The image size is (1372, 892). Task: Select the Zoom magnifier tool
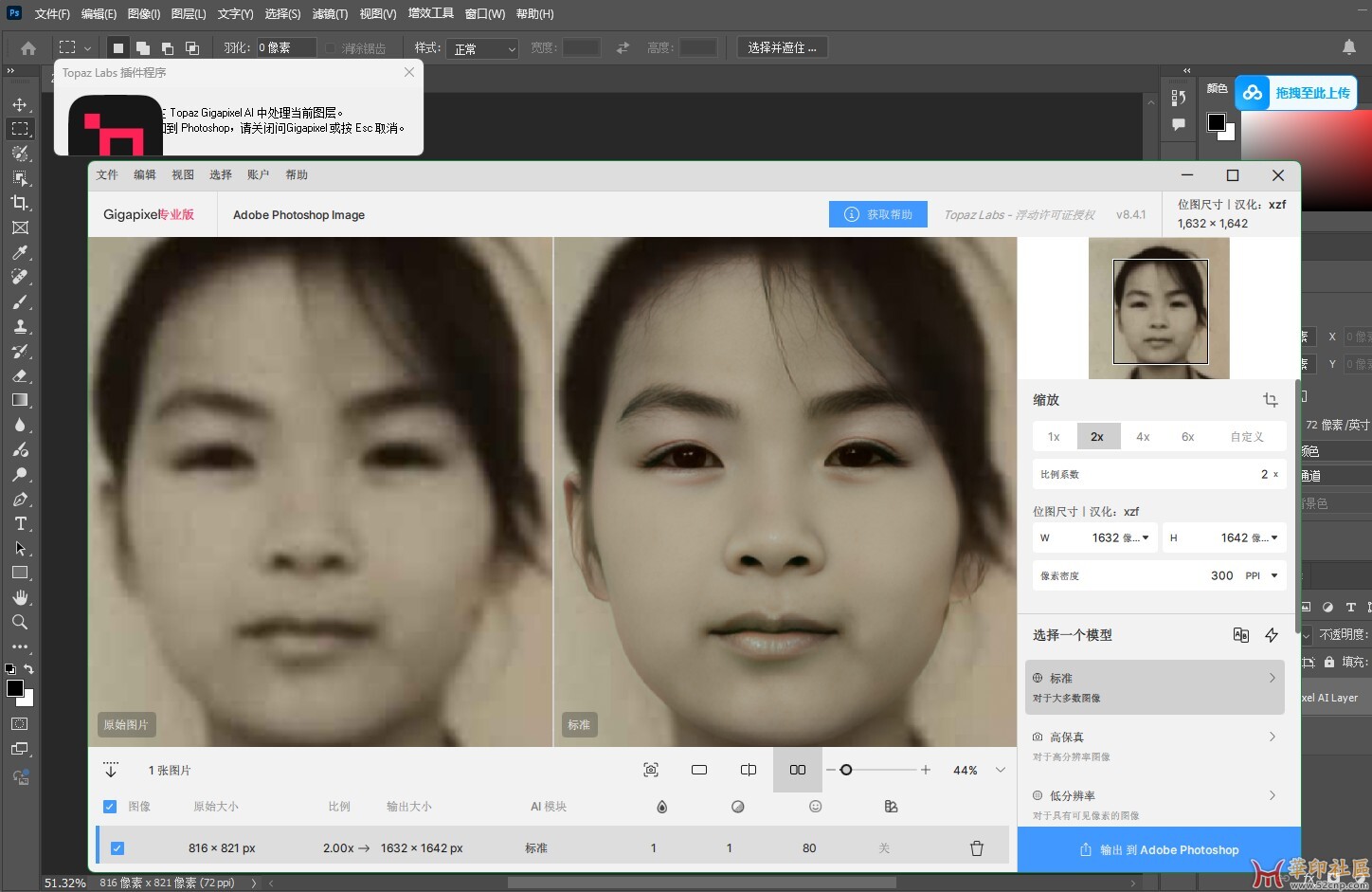(x=20, y=622)
